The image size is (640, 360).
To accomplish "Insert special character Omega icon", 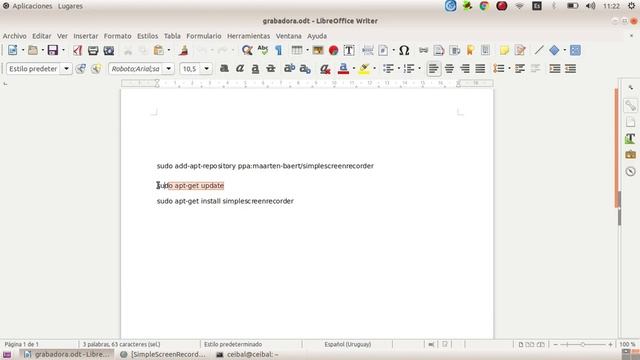I will [404, 50].
